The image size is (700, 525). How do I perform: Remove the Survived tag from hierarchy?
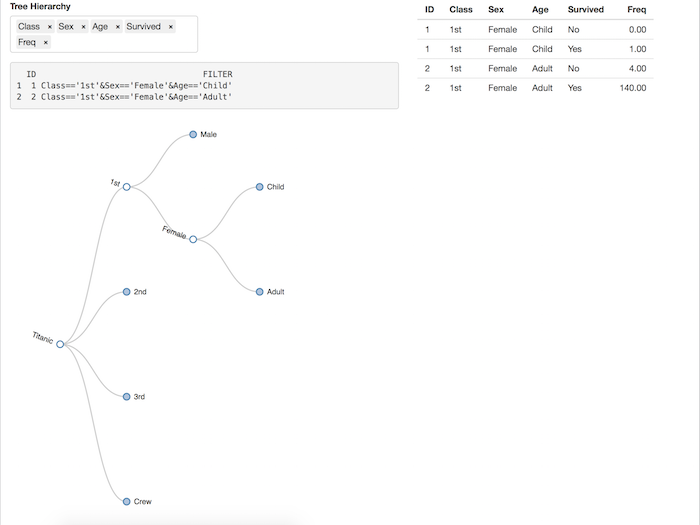coord(171,27)
